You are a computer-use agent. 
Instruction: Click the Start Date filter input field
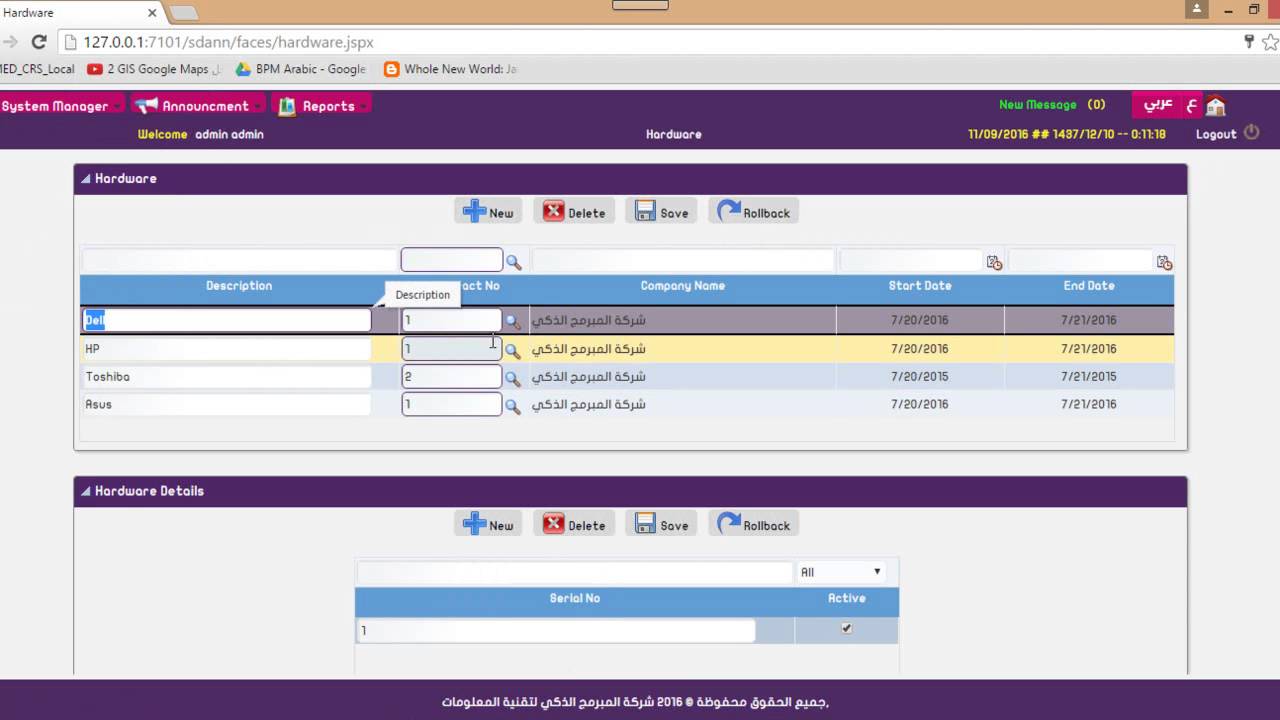click(912, 261)
